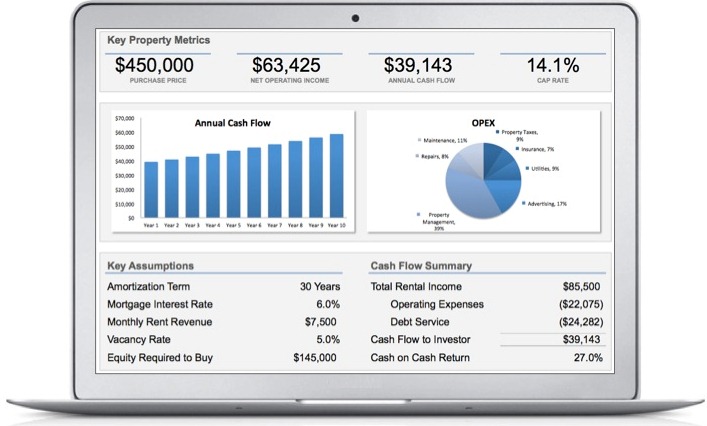The width and height of the screenshot is (707, 426).
Task: Click the Debt Service label
Action: (x=420, y=322)
